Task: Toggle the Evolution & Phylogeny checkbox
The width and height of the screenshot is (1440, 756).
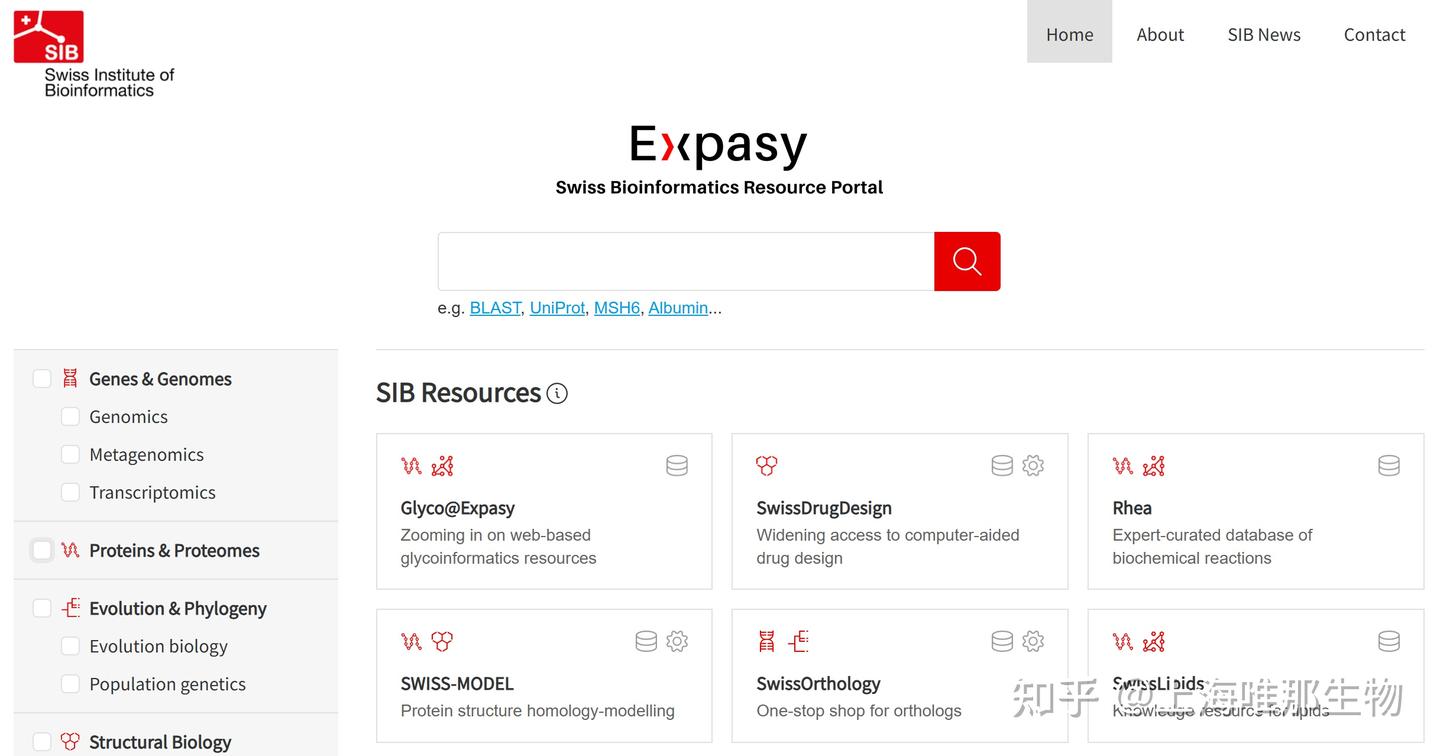Action: click(42, 608)
